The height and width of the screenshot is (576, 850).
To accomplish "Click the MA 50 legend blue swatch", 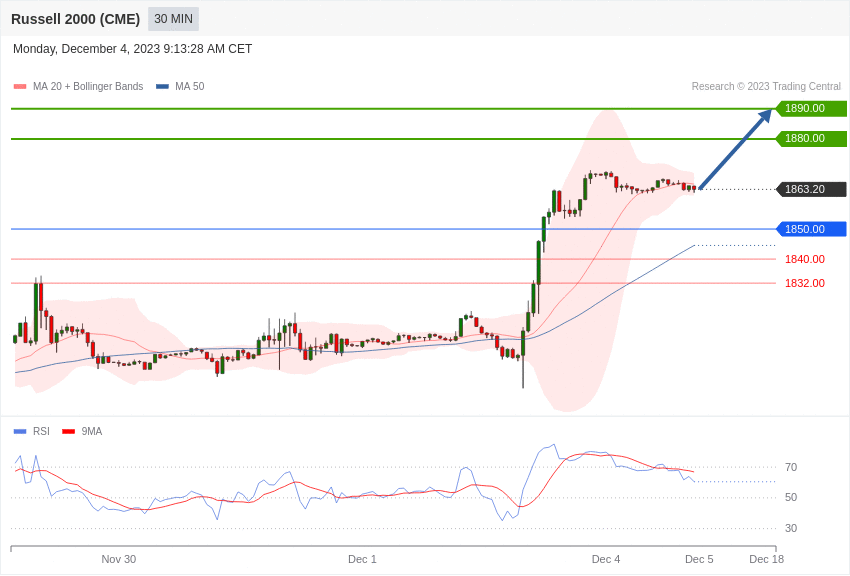I will pos(162,87).
